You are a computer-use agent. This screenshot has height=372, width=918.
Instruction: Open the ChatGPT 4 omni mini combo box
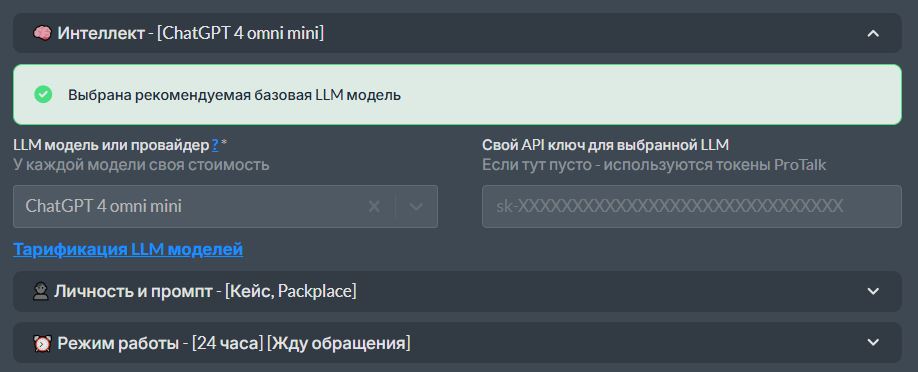tap(225, 206)
